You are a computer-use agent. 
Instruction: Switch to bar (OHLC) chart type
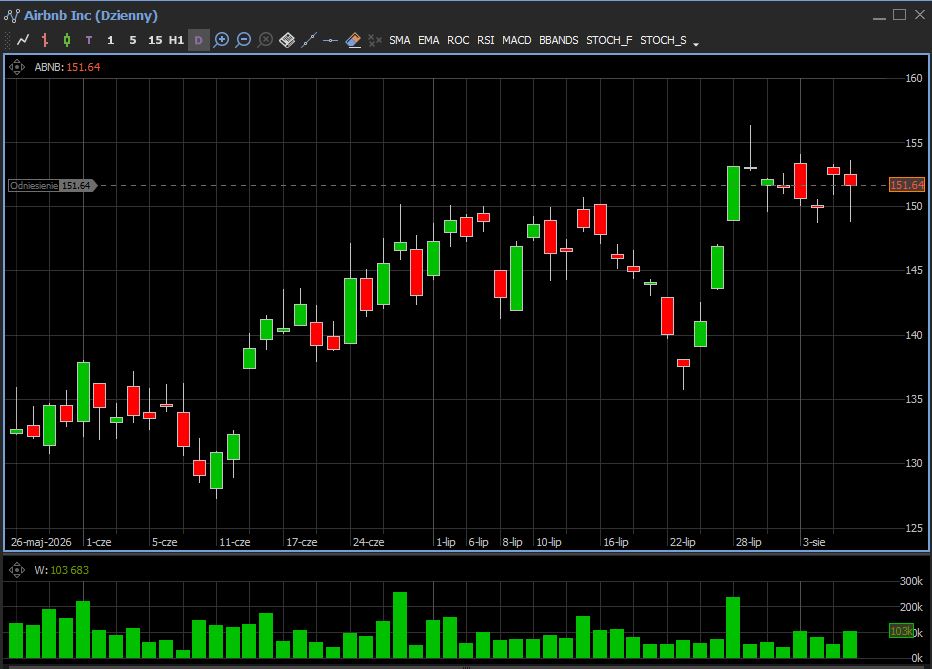click(45, 40)
